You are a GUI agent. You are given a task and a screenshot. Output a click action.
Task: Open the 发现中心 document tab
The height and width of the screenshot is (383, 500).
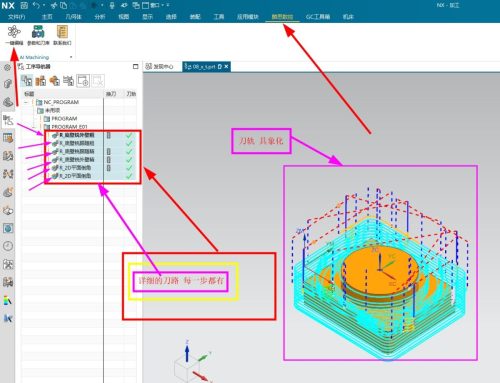pos(160,67)
